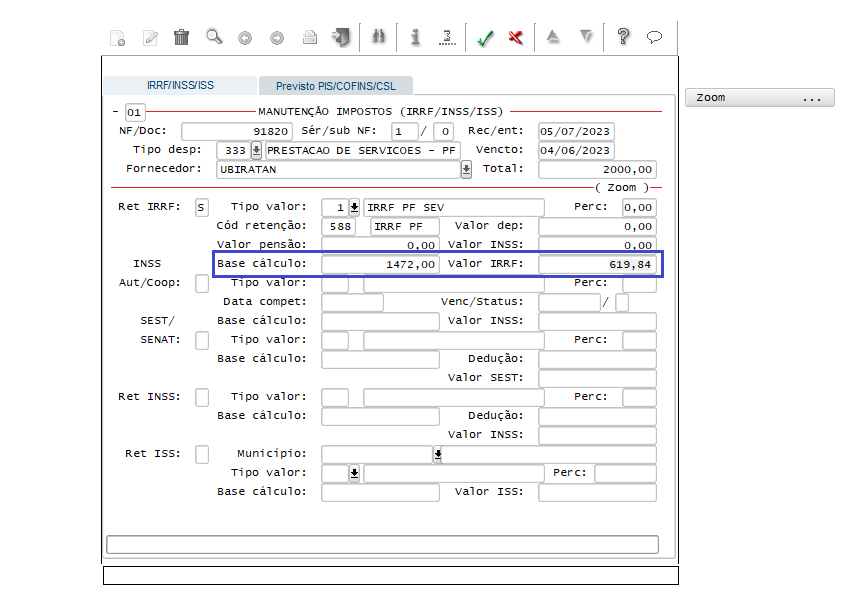Viewport: 862px width, 605px height.
Task: Toggle the Aut/Coop checkbox
Action: pyautogui.click(x=202, y=283)
